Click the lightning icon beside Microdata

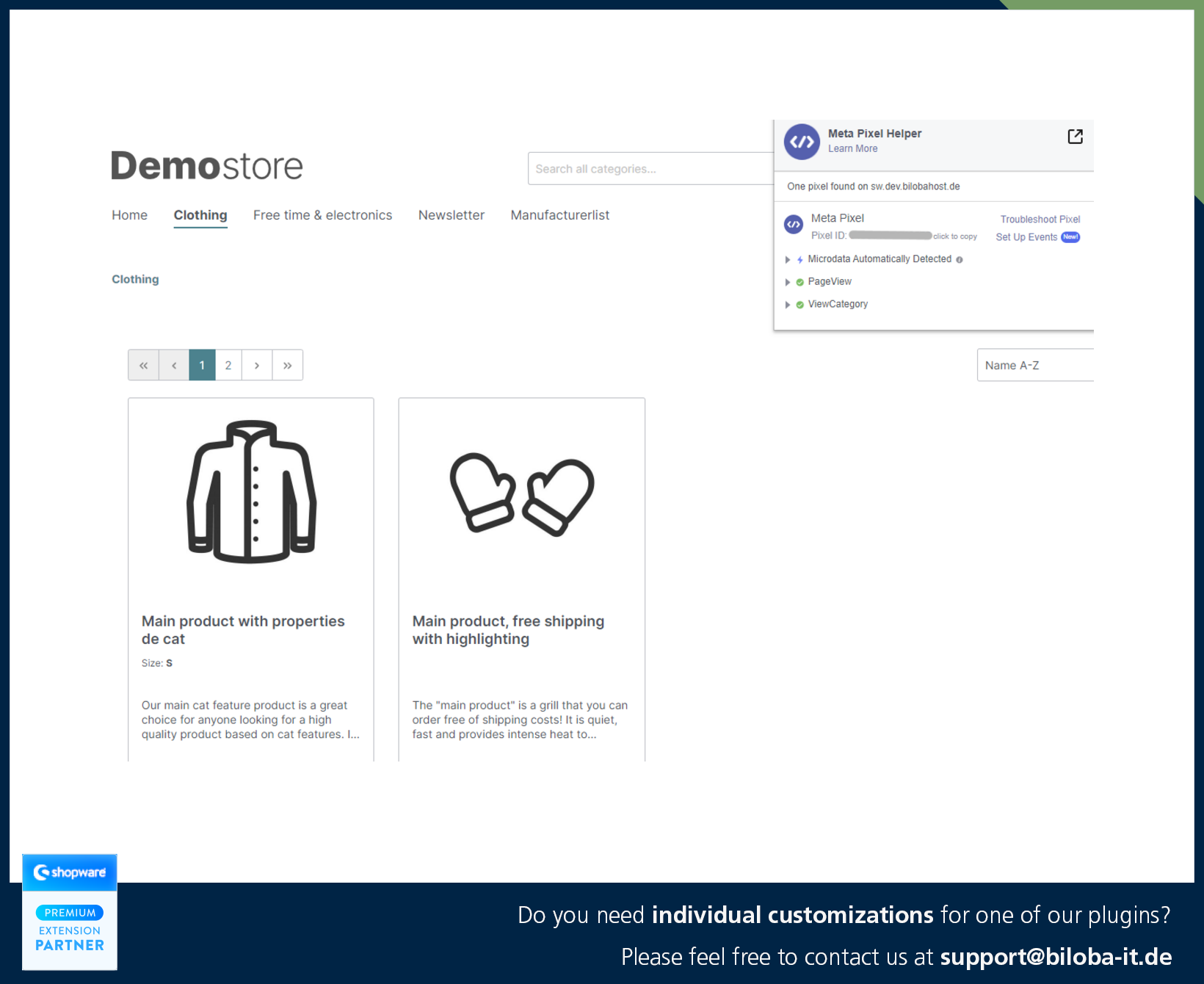tap(800, 260)
